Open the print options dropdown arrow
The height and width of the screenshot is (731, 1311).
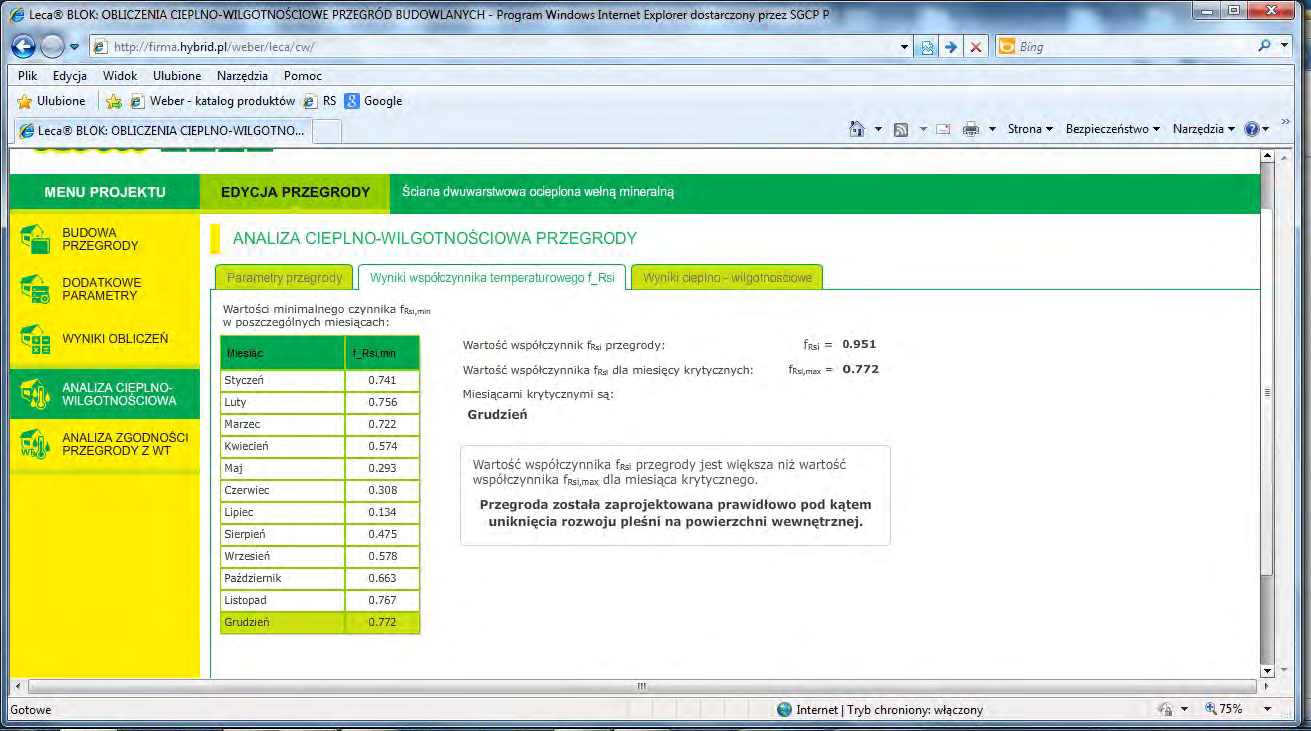pyautogui.click(x=992, y=129)
